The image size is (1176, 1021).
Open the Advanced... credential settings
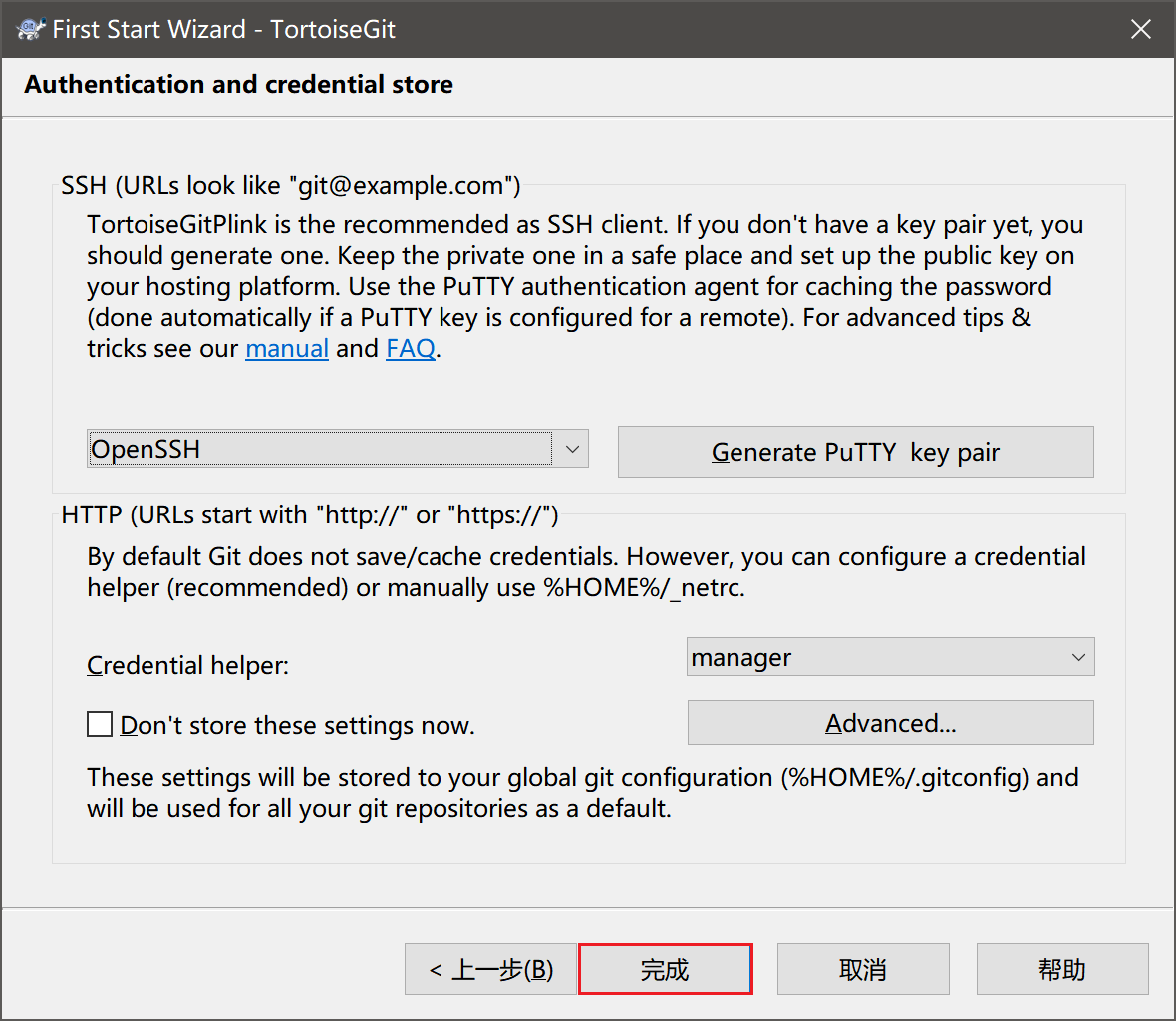890,723
